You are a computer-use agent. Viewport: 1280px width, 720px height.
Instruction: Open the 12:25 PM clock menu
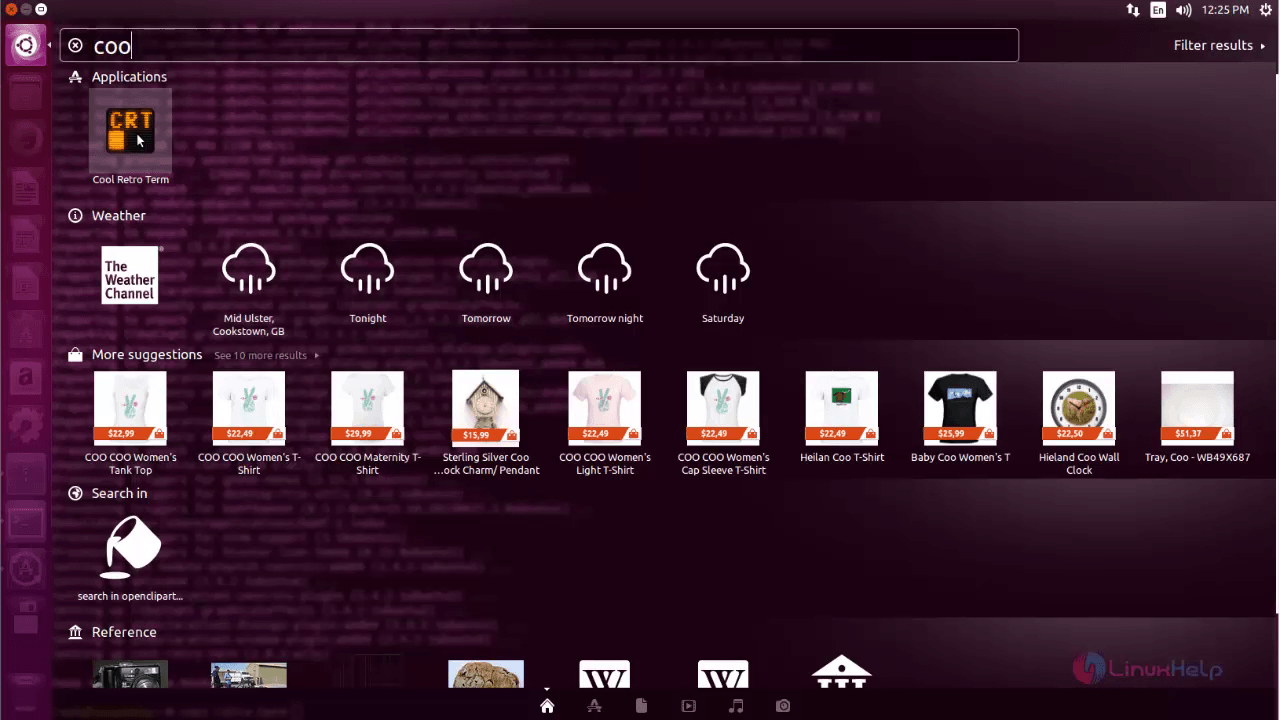point(1225,10)
